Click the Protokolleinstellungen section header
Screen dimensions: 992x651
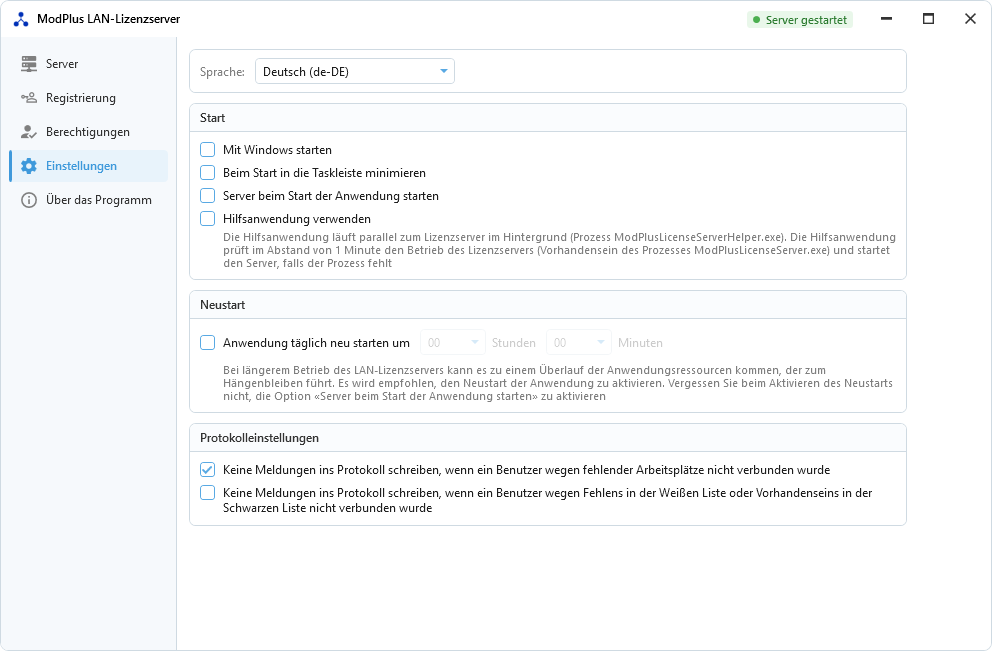pyautogui.click(x=548, y=438)
